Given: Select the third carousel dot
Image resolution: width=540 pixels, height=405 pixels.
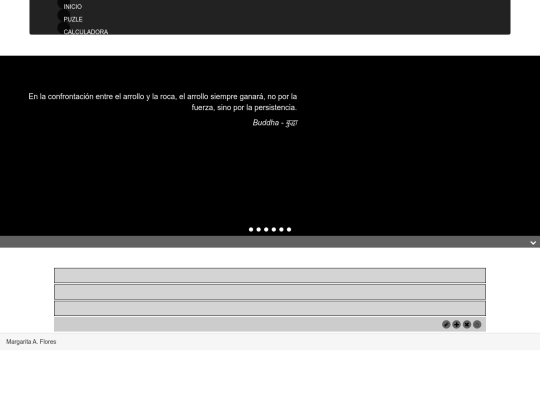Looking at the screenshot, I should (266, 229).
